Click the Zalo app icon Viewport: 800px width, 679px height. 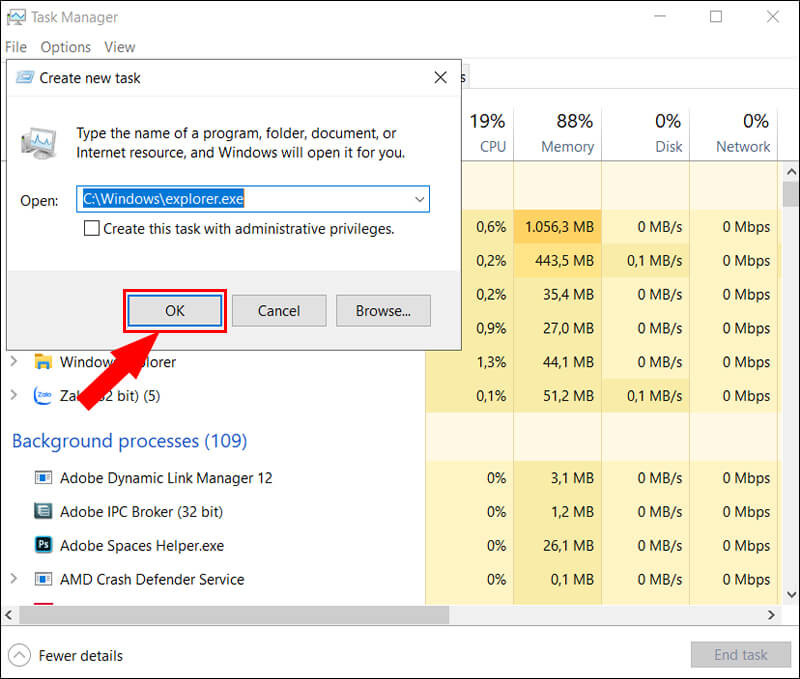coord(43,395)
